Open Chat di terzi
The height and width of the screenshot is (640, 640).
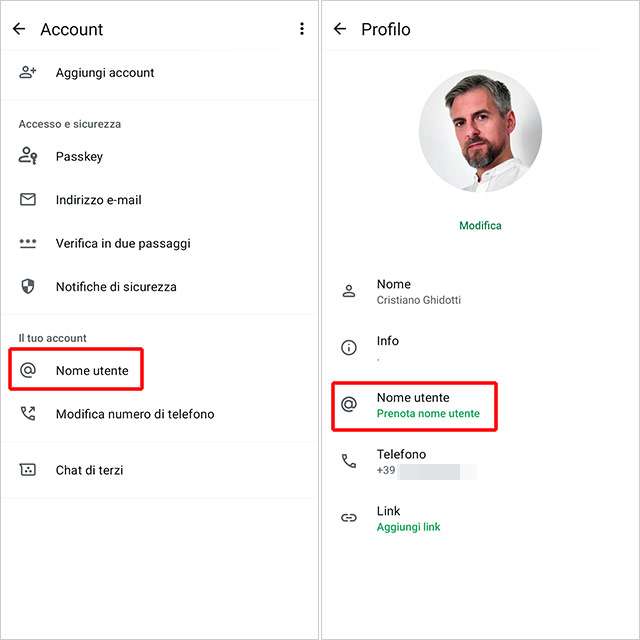tap(159, 470)
